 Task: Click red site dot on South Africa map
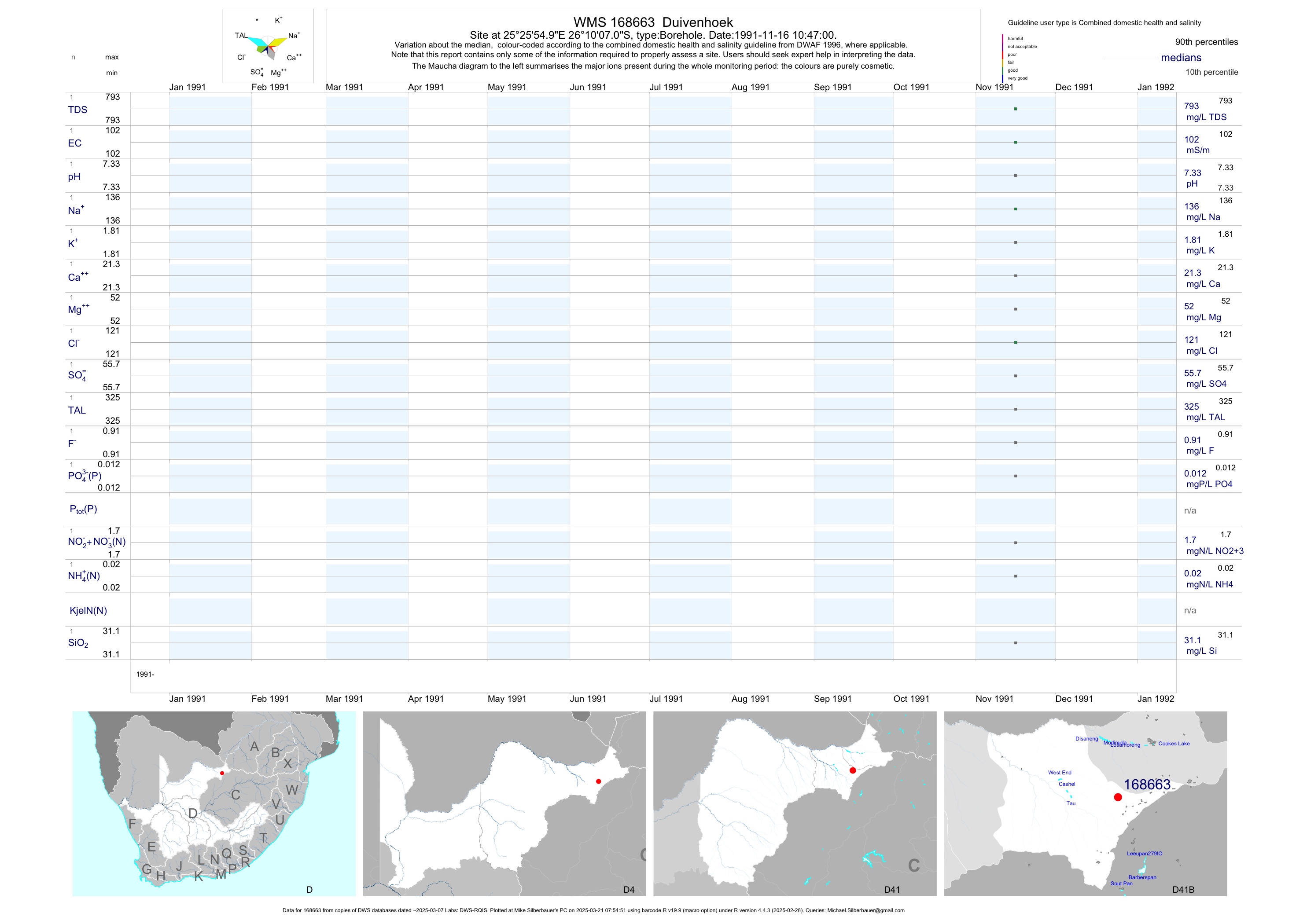pyautogui.click(x=222, y=773)
